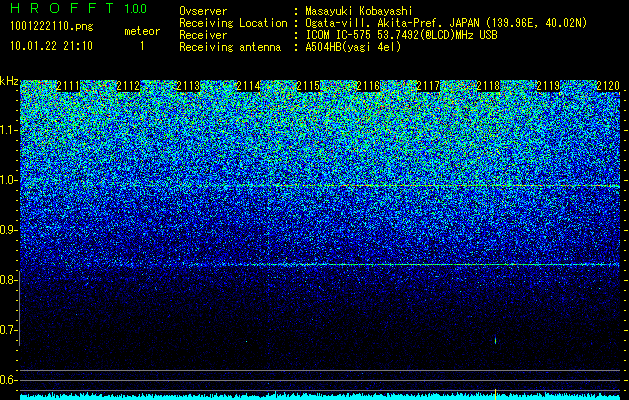Screen dimensions: 629x400
Task: Click the 2116 time axis label
Action: (x=368, y=86)
